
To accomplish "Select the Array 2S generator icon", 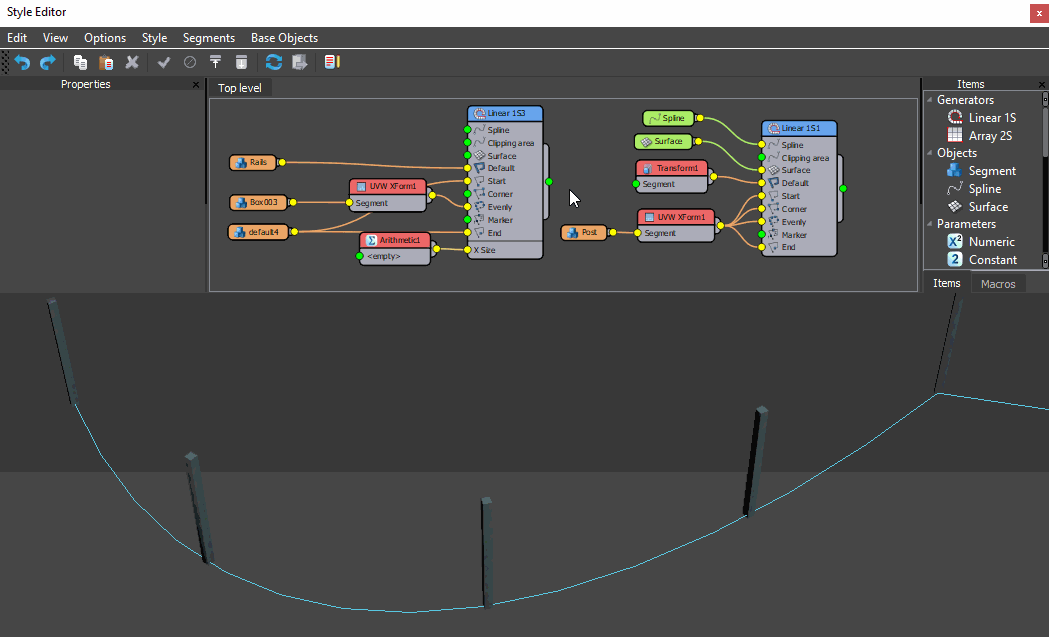I will [x=957, y=135].
